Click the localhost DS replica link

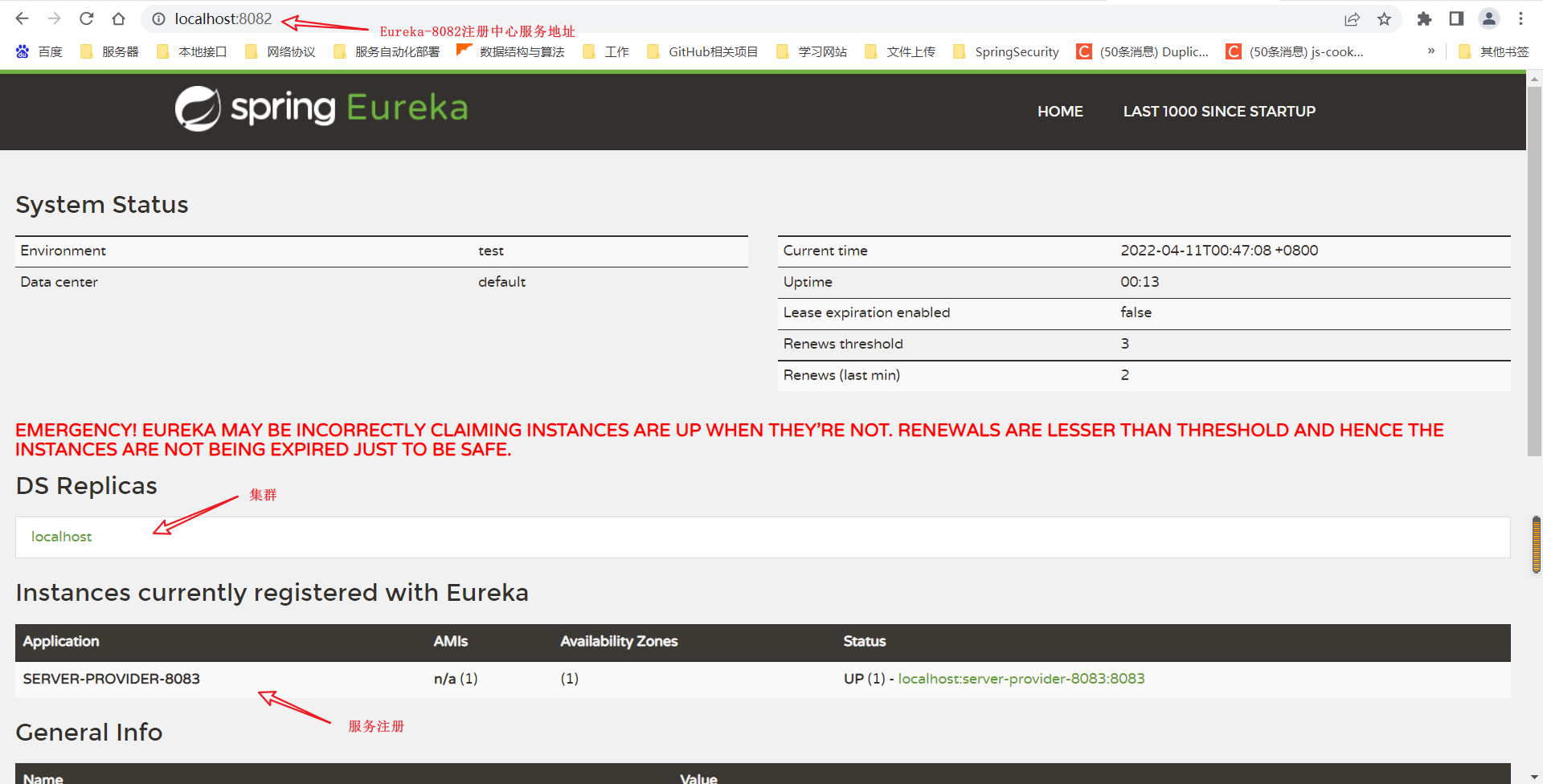pos(62,537)
